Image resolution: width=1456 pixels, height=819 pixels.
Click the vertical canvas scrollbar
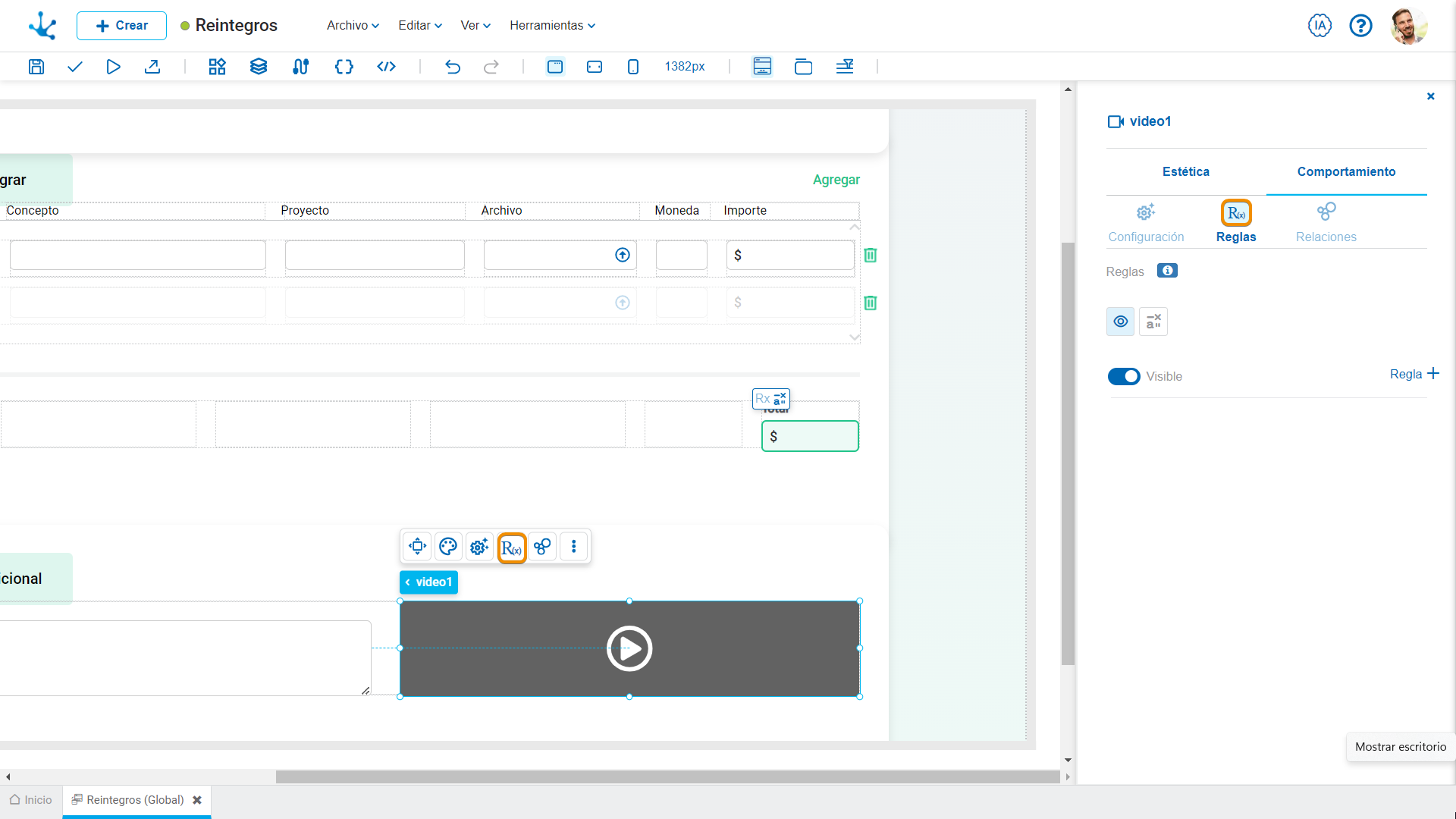click(1068, 453)
